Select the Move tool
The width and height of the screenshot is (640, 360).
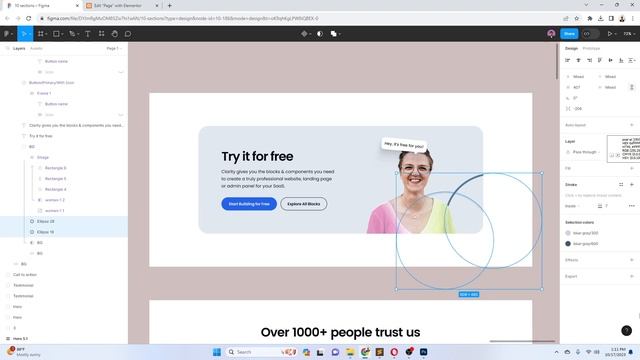[x=23, y=34]
